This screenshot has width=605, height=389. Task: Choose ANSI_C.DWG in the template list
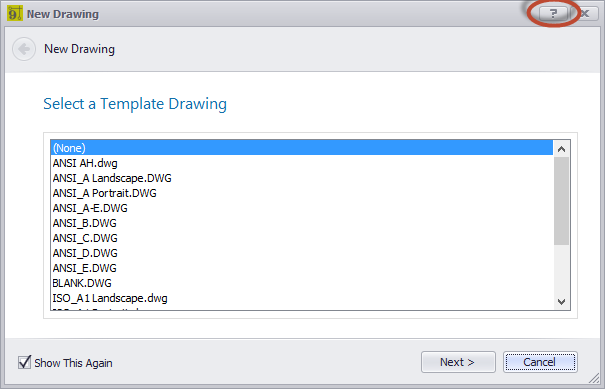(302, 238)
